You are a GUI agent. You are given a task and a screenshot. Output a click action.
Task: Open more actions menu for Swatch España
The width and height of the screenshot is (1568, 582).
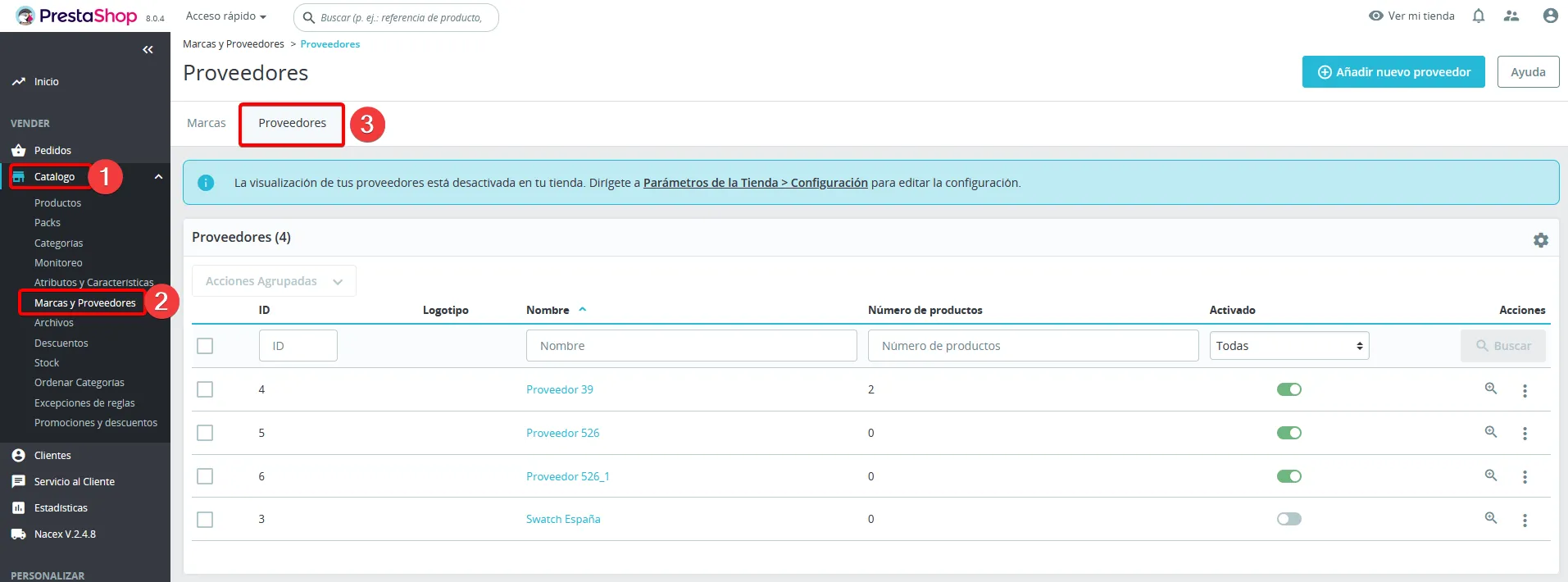[x=1525, y=521]
